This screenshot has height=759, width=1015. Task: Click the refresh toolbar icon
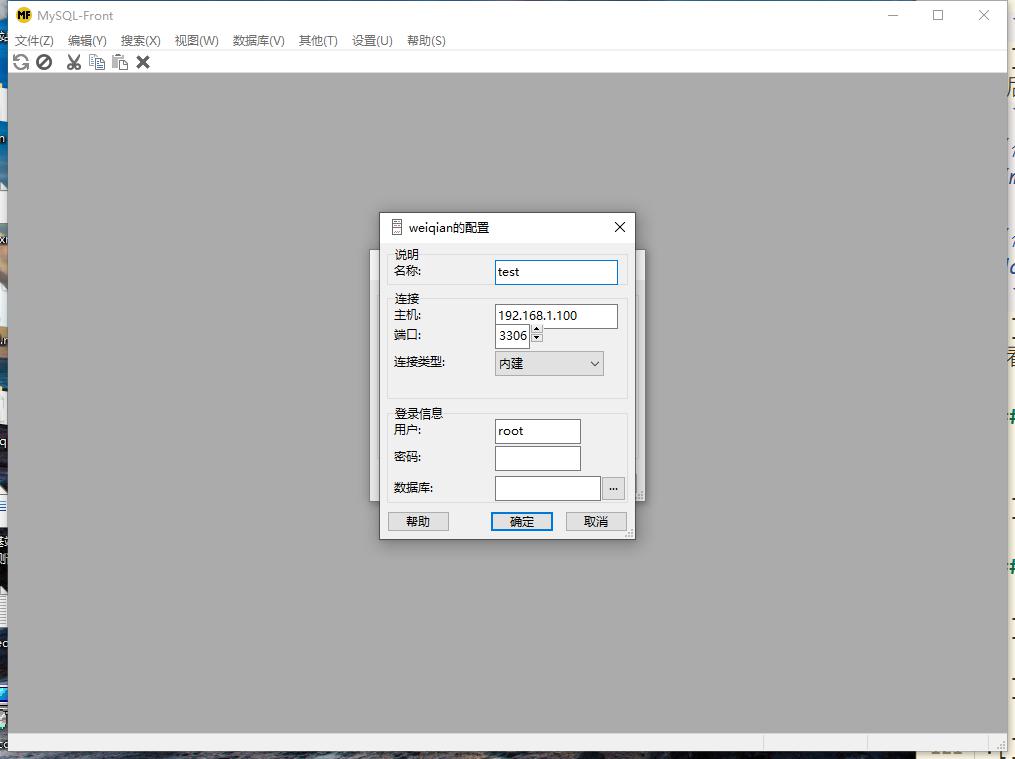coord(21,62)
